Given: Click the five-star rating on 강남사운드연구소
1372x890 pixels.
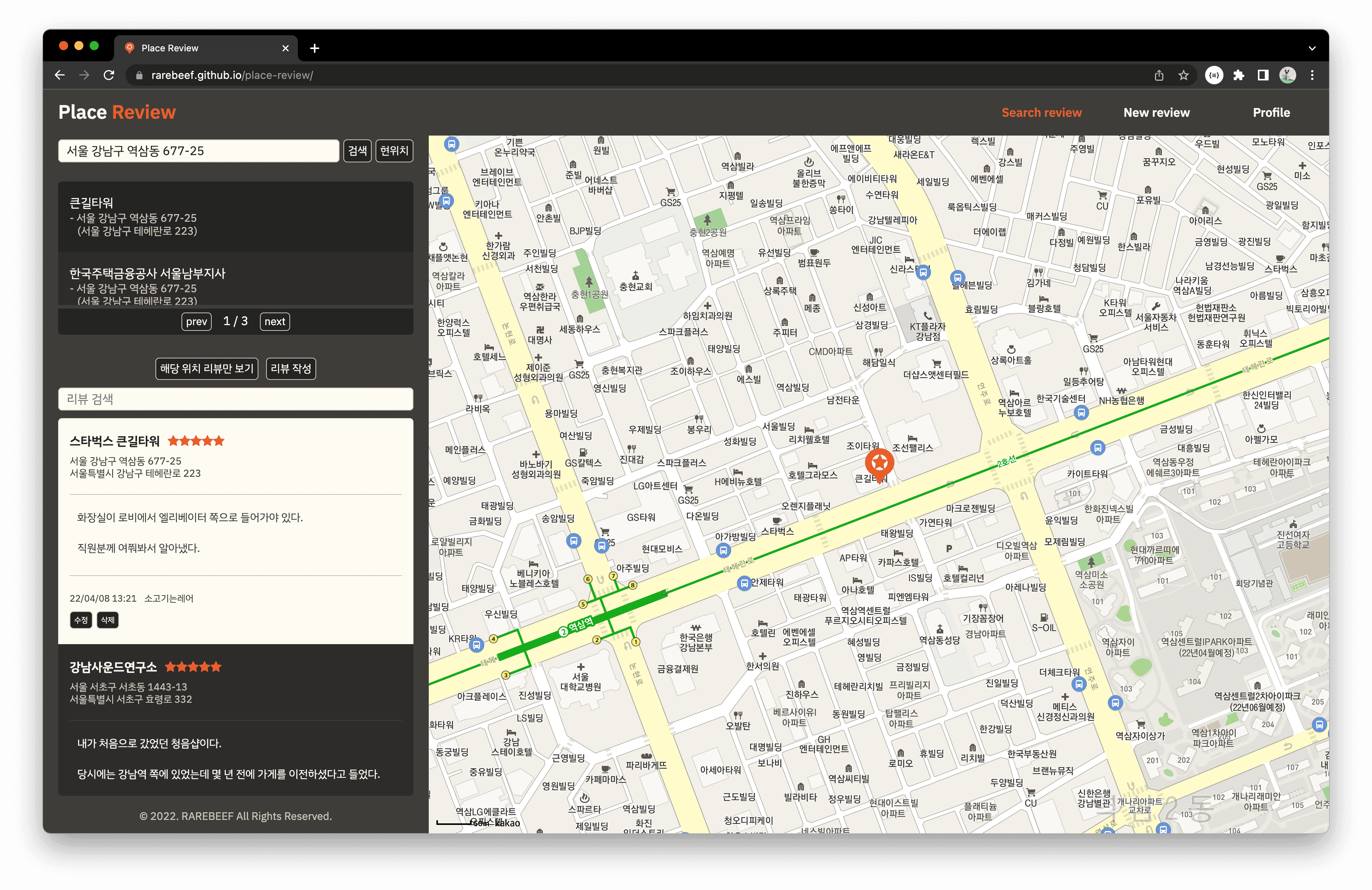Looking at the screenshot, I should [193, 667].
